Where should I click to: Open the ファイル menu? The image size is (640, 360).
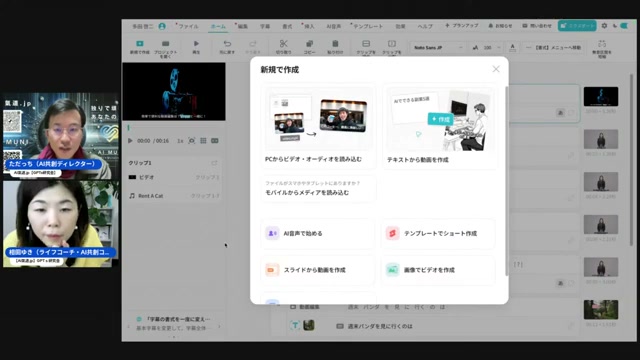[x=188, y=26]
